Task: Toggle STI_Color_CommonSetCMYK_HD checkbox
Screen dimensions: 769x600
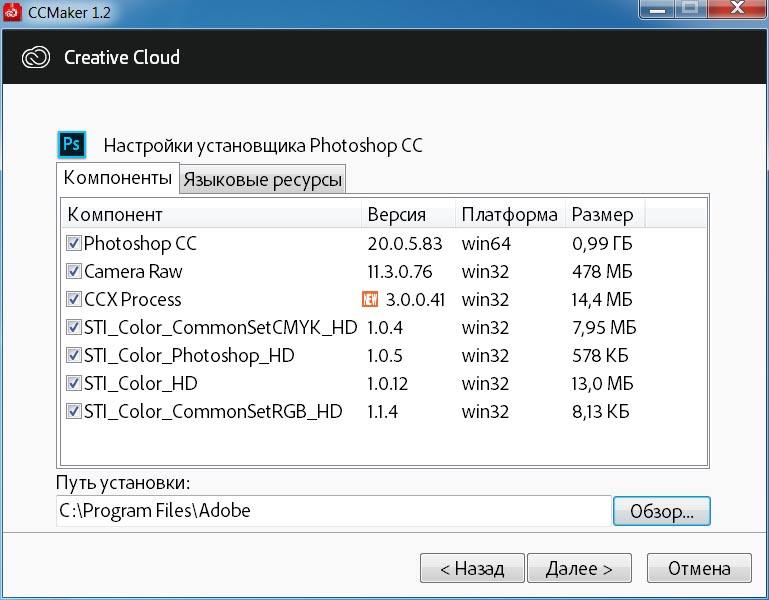Action: click(x=74, y=327)
